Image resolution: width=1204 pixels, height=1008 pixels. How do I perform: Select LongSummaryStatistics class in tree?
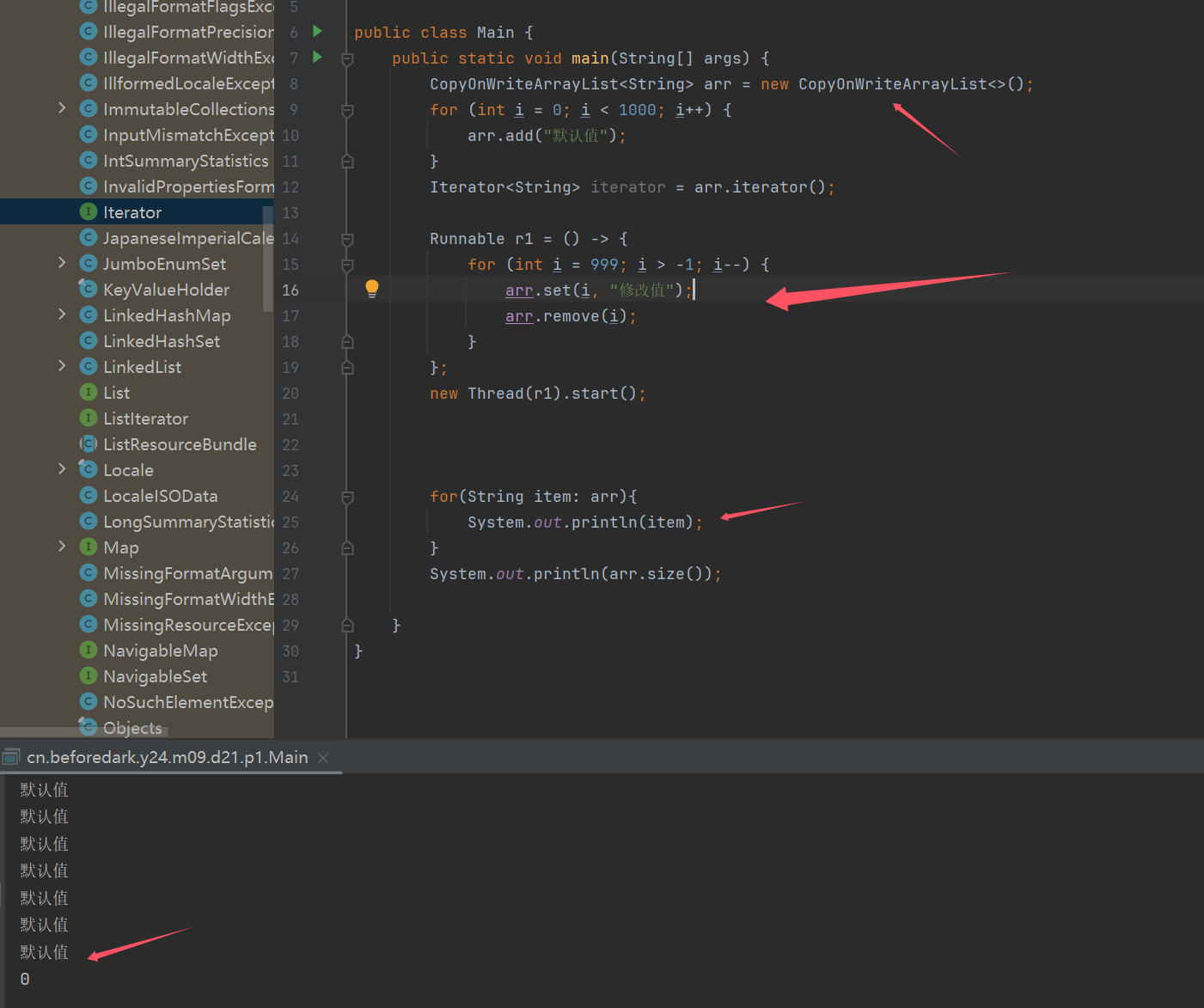click(x=188, y=522)
